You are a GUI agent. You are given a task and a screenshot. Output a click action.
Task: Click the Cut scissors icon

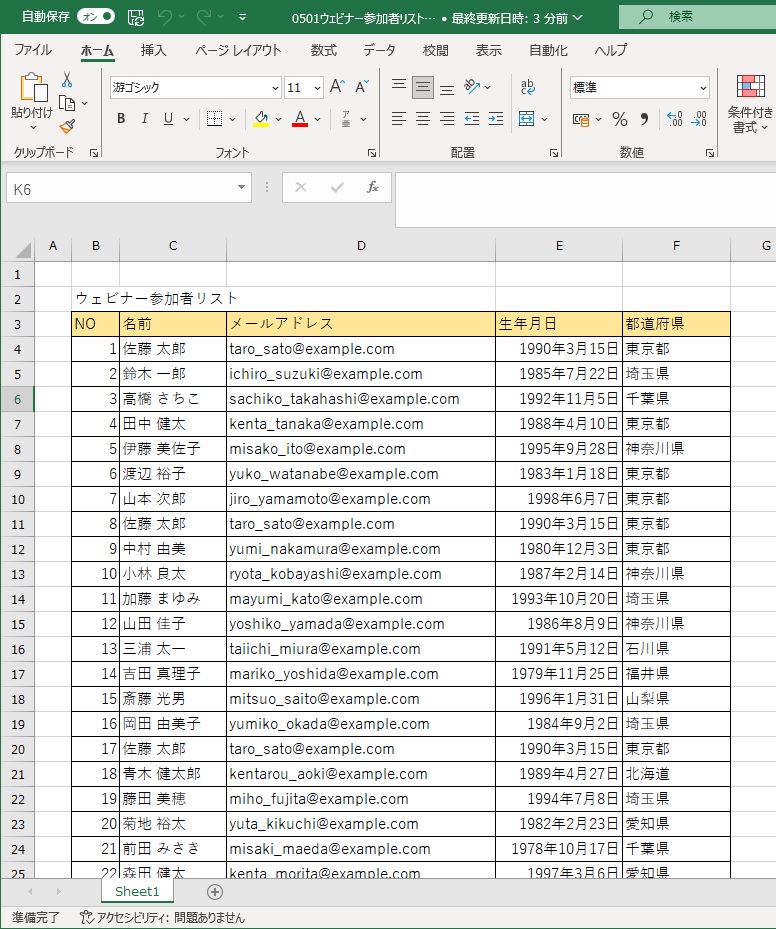point(67,79)
